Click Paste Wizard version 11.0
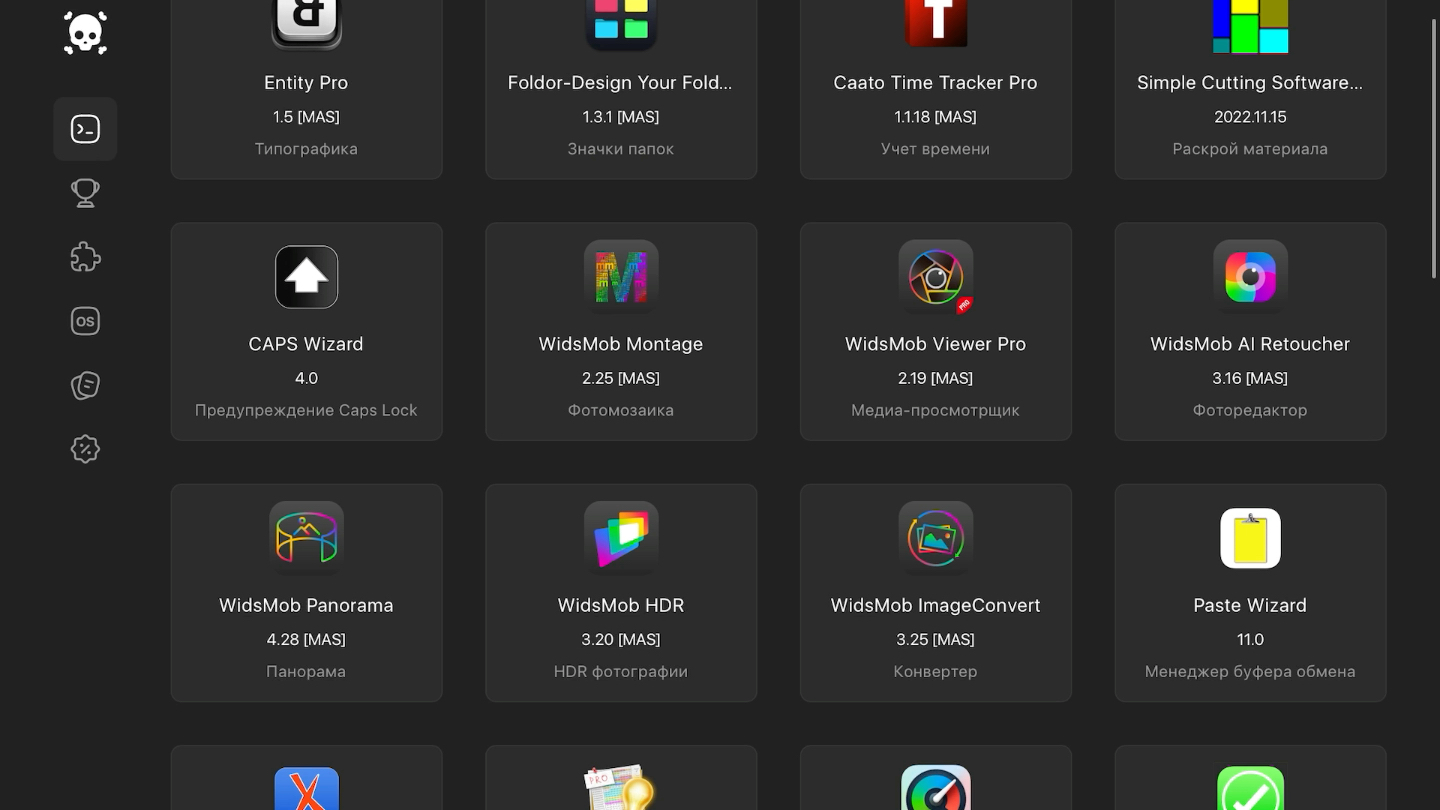Screen dimensions: 1440x810 click(x=1250, y=639)
